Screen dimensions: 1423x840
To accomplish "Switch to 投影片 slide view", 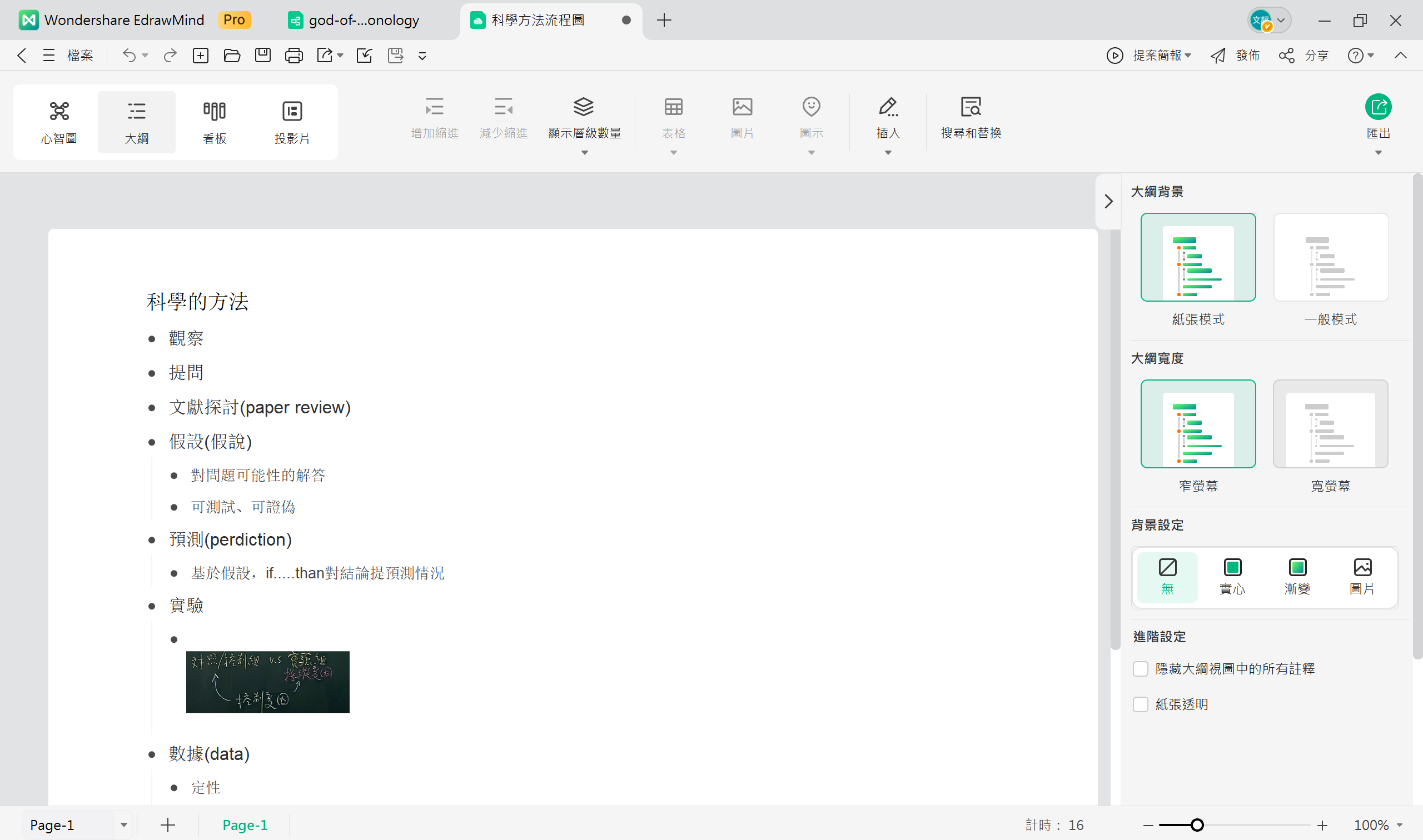I will [292, 121].
